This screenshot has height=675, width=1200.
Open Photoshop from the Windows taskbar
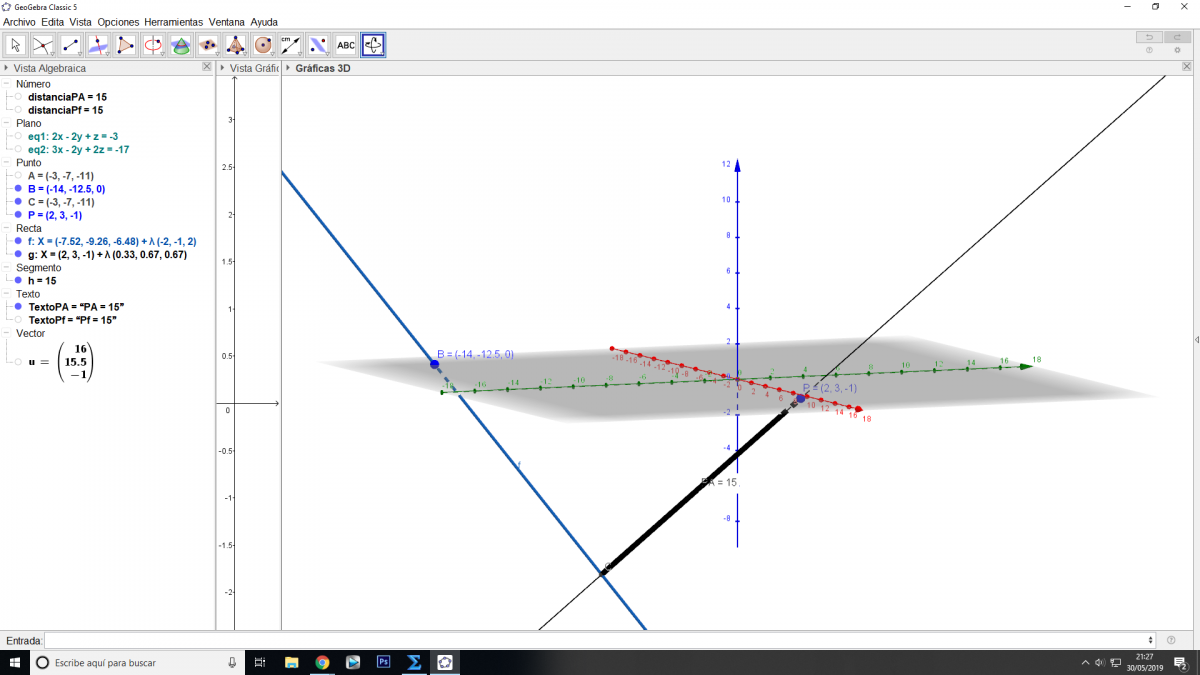point(382,662)
